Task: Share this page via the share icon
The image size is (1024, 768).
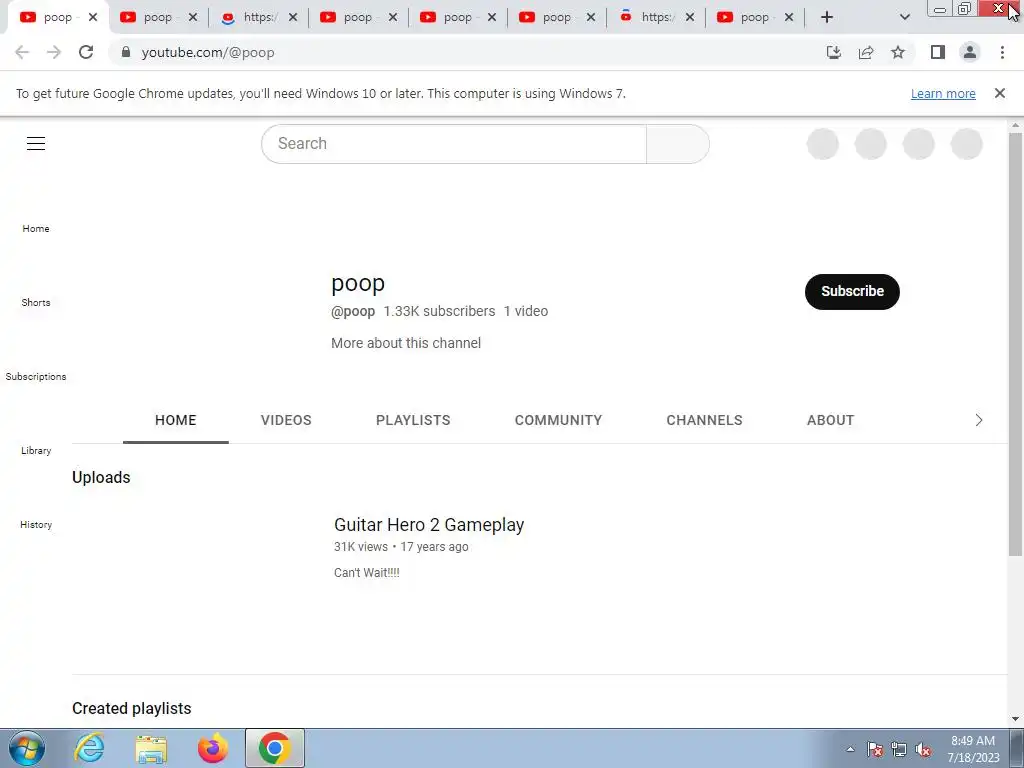Action: (866, 52)
